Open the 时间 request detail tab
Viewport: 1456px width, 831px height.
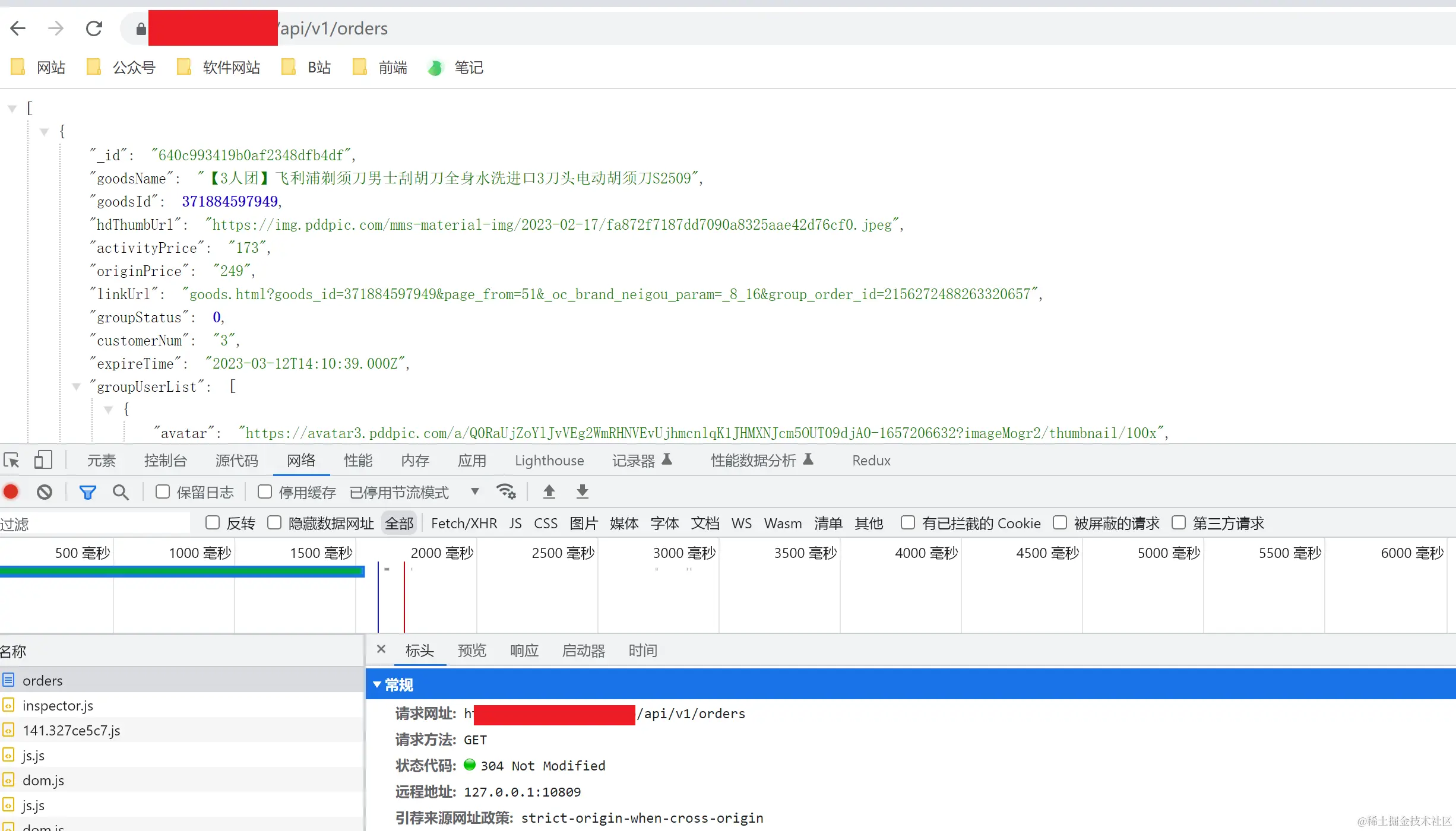[643, 651]
